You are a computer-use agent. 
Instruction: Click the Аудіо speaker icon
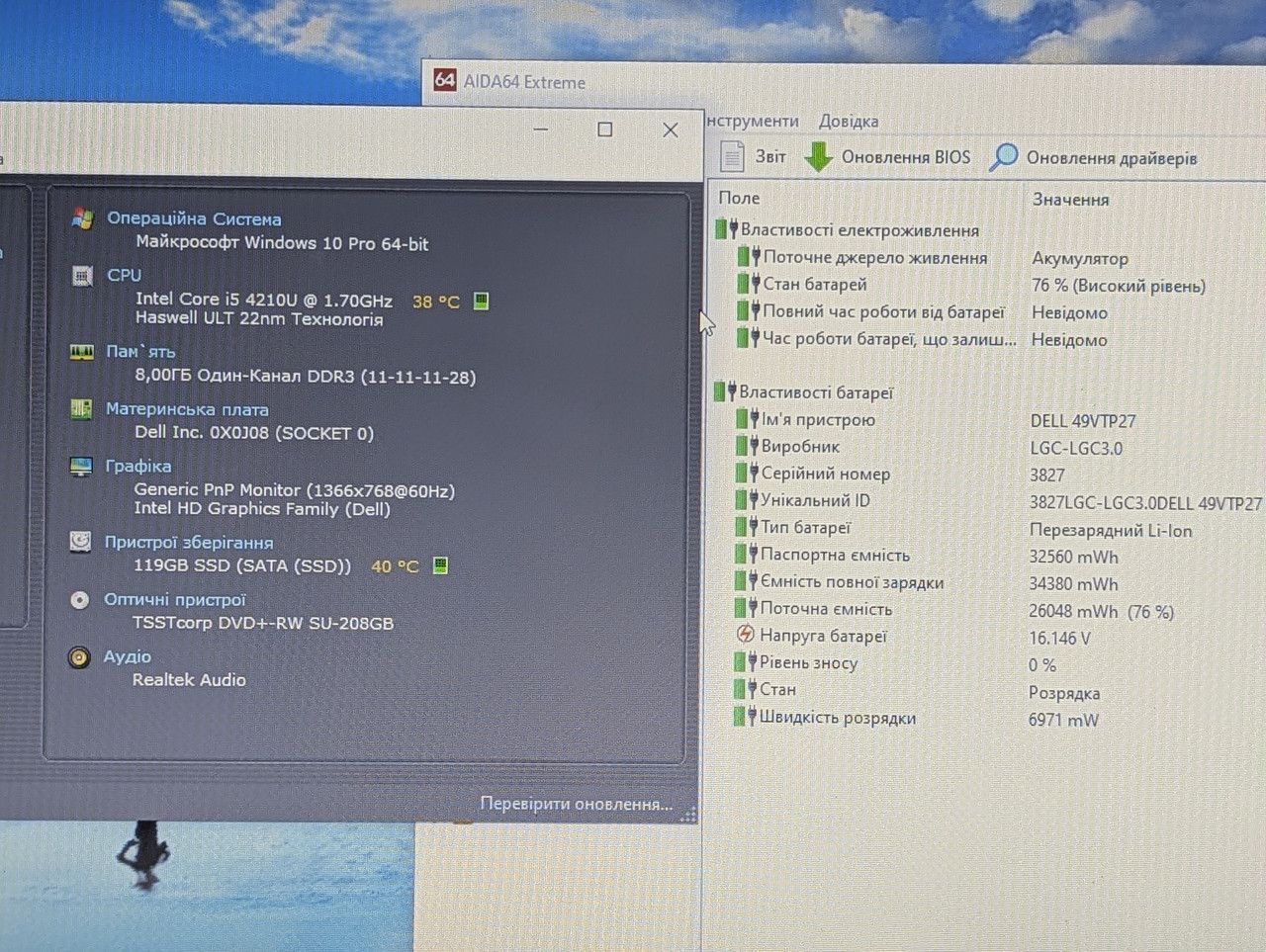[x=79, y=657]
